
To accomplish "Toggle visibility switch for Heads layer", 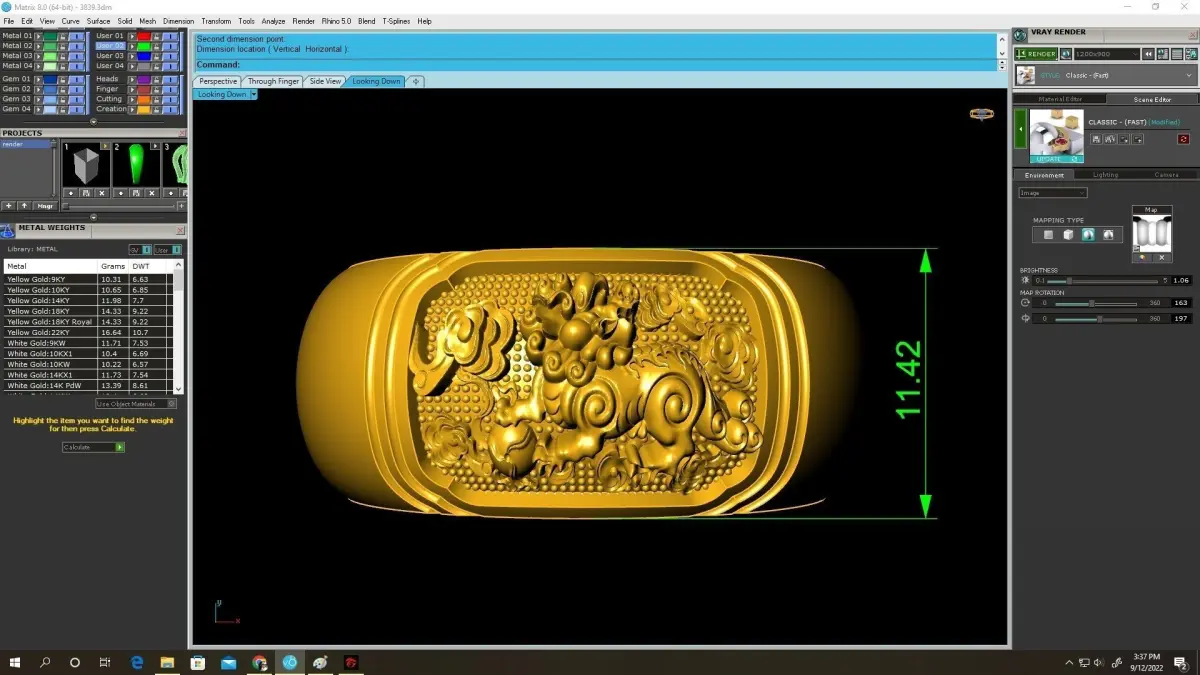I will point(171,79).
